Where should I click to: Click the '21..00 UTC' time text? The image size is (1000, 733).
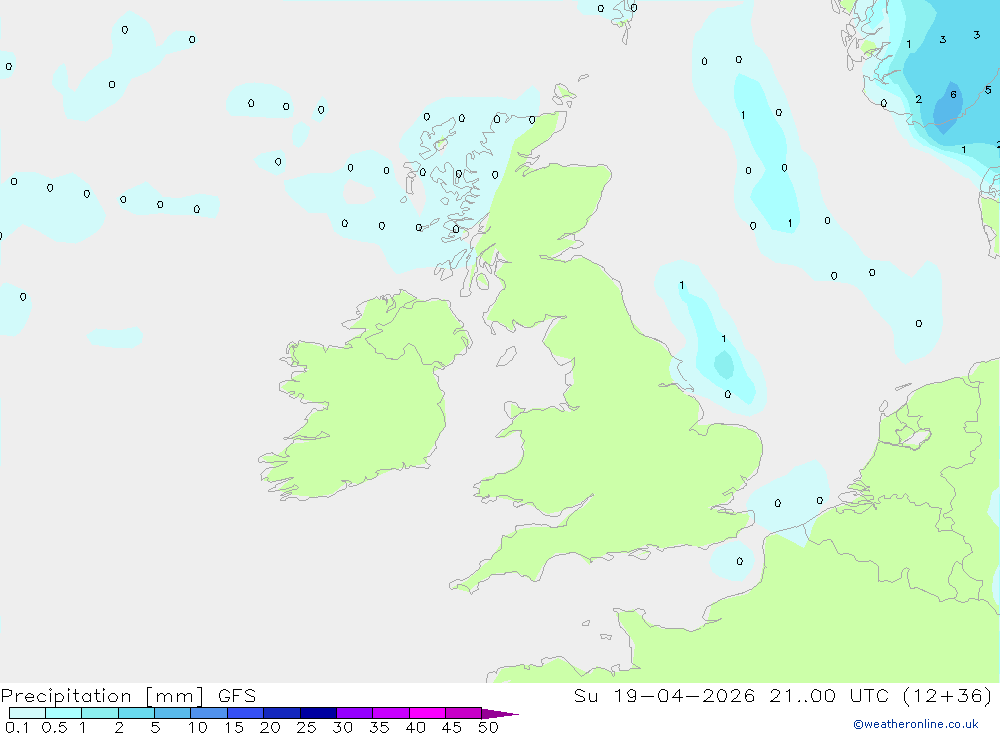(x=829, y=695)
